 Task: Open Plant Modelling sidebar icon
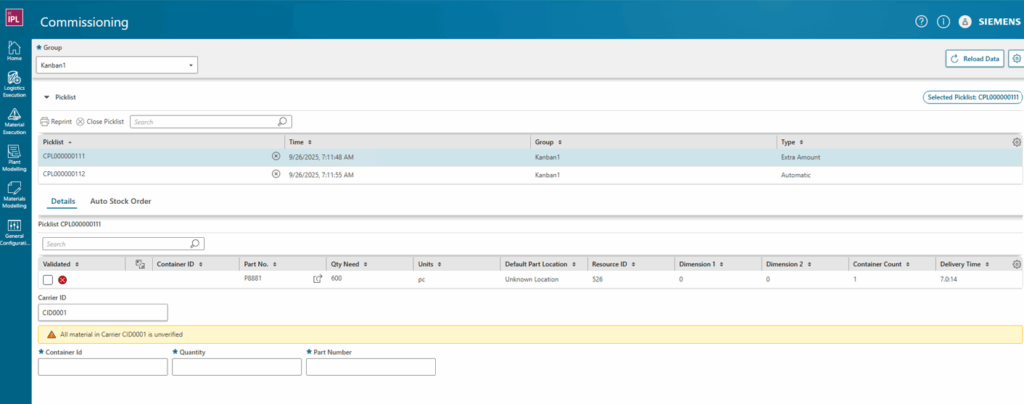click(x=15, y=157)
